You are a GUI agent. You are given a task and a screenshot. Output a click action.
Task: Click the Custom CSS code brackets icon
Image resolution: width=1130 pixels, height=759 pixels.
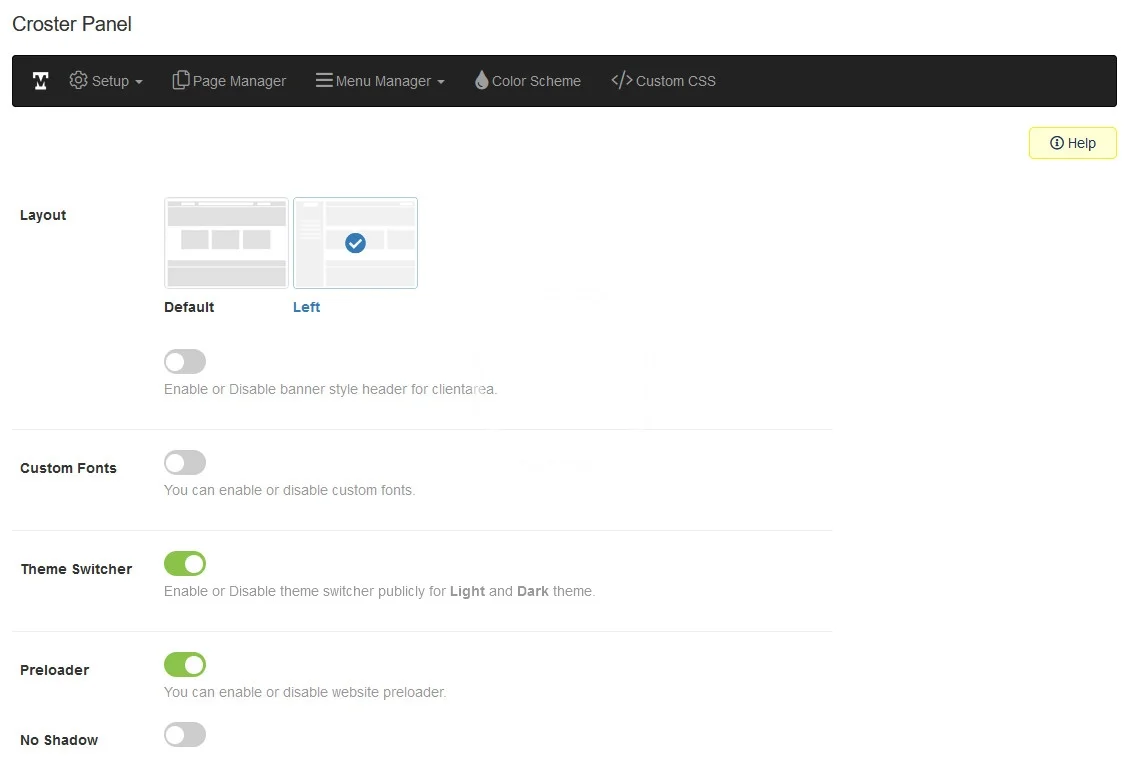pos(621,80)
